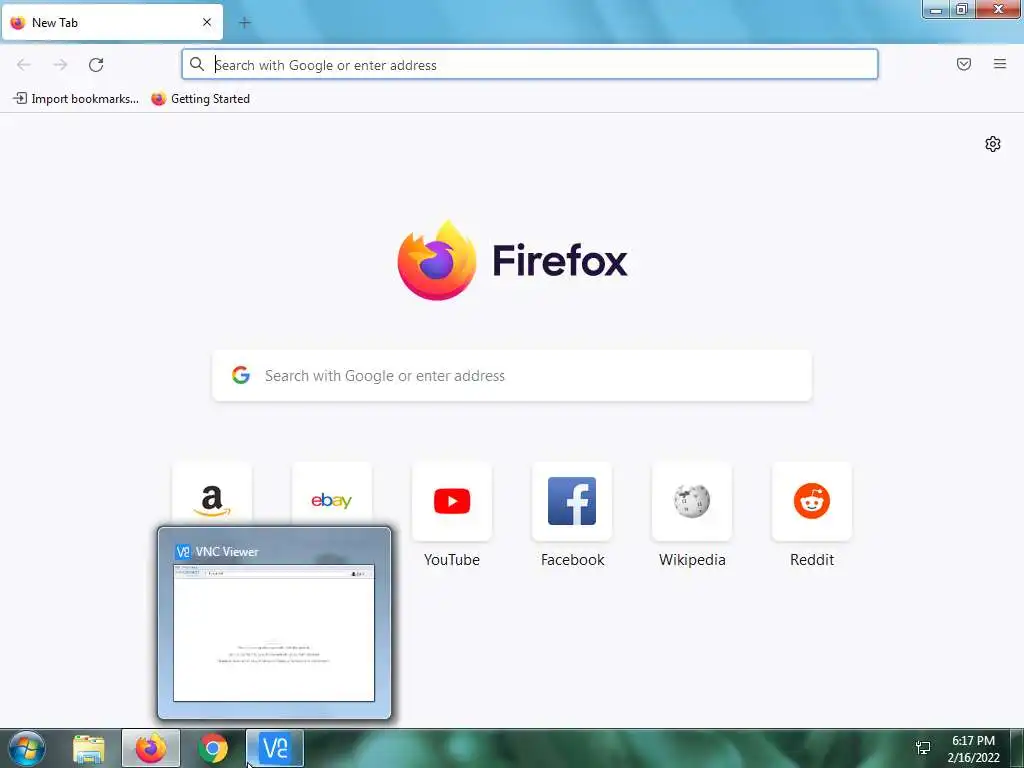1024x768 pixels.
Task: Click the Google G icon in search box
Action: 241,375
